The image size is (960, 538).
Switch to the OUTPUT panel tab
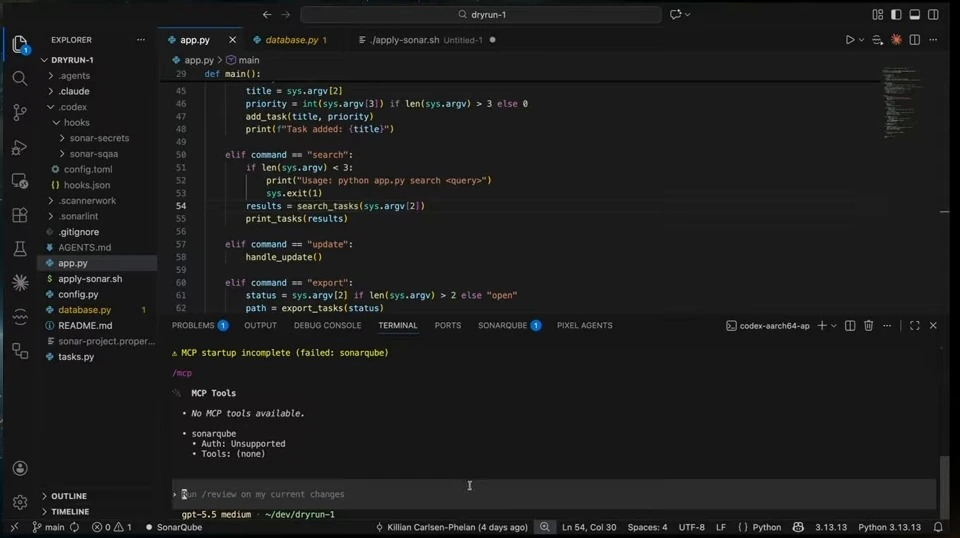click(x=260, y=326)
